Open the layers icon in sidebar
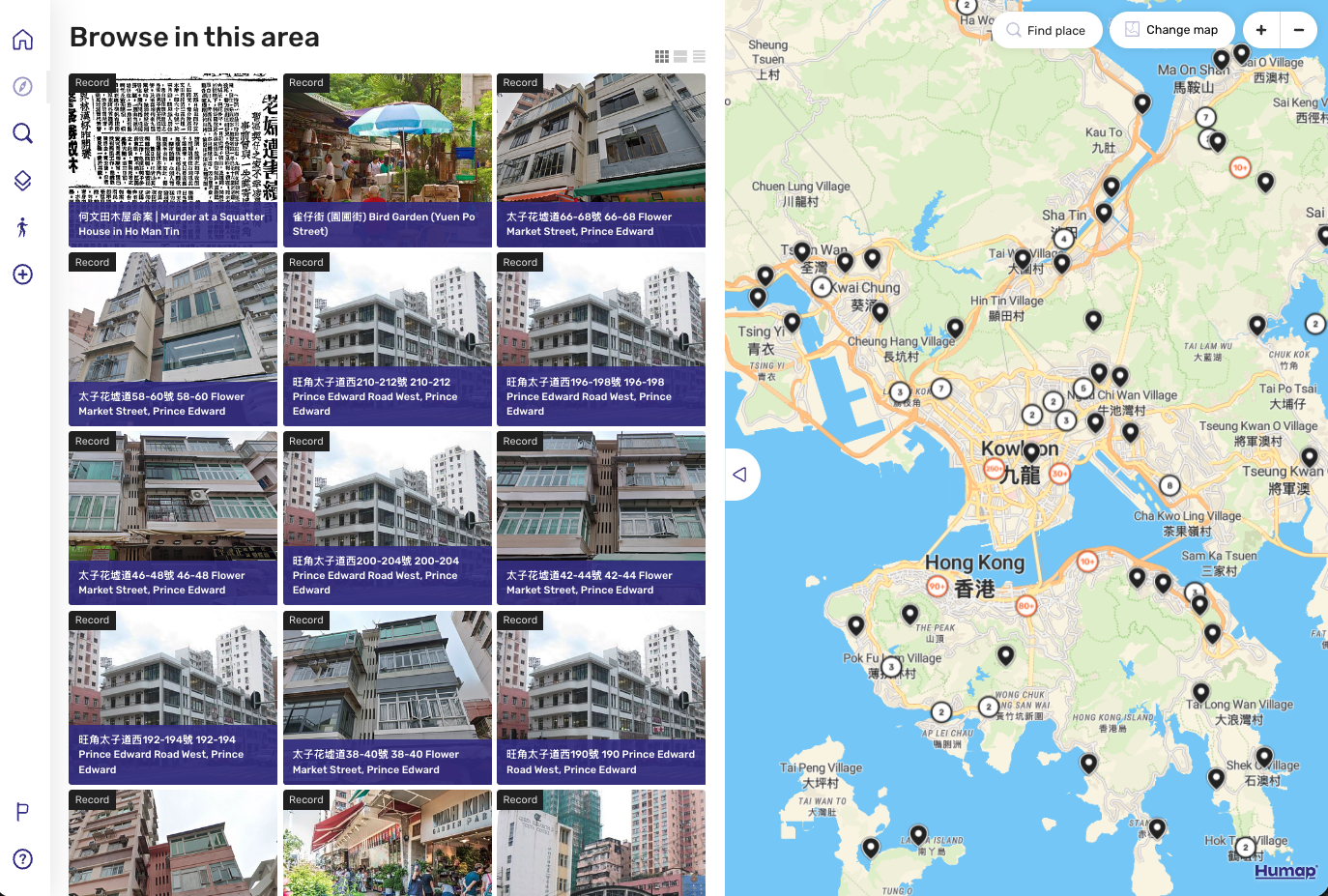This screenshot has height=896, width=1328. tap(23, 181)
